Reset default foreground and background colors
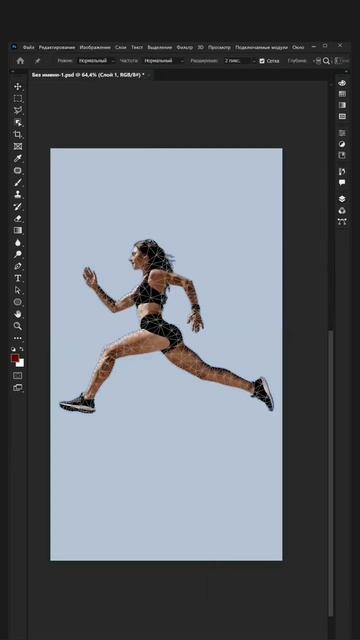 tap(13, 349)
